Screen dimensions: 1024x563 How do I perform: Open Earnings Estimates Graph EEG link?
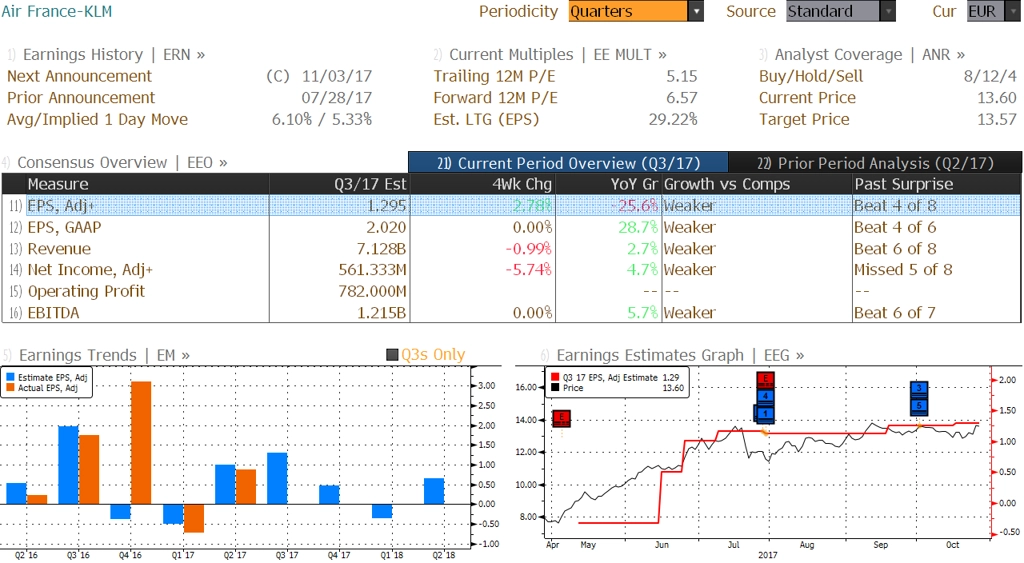point(680,355)
